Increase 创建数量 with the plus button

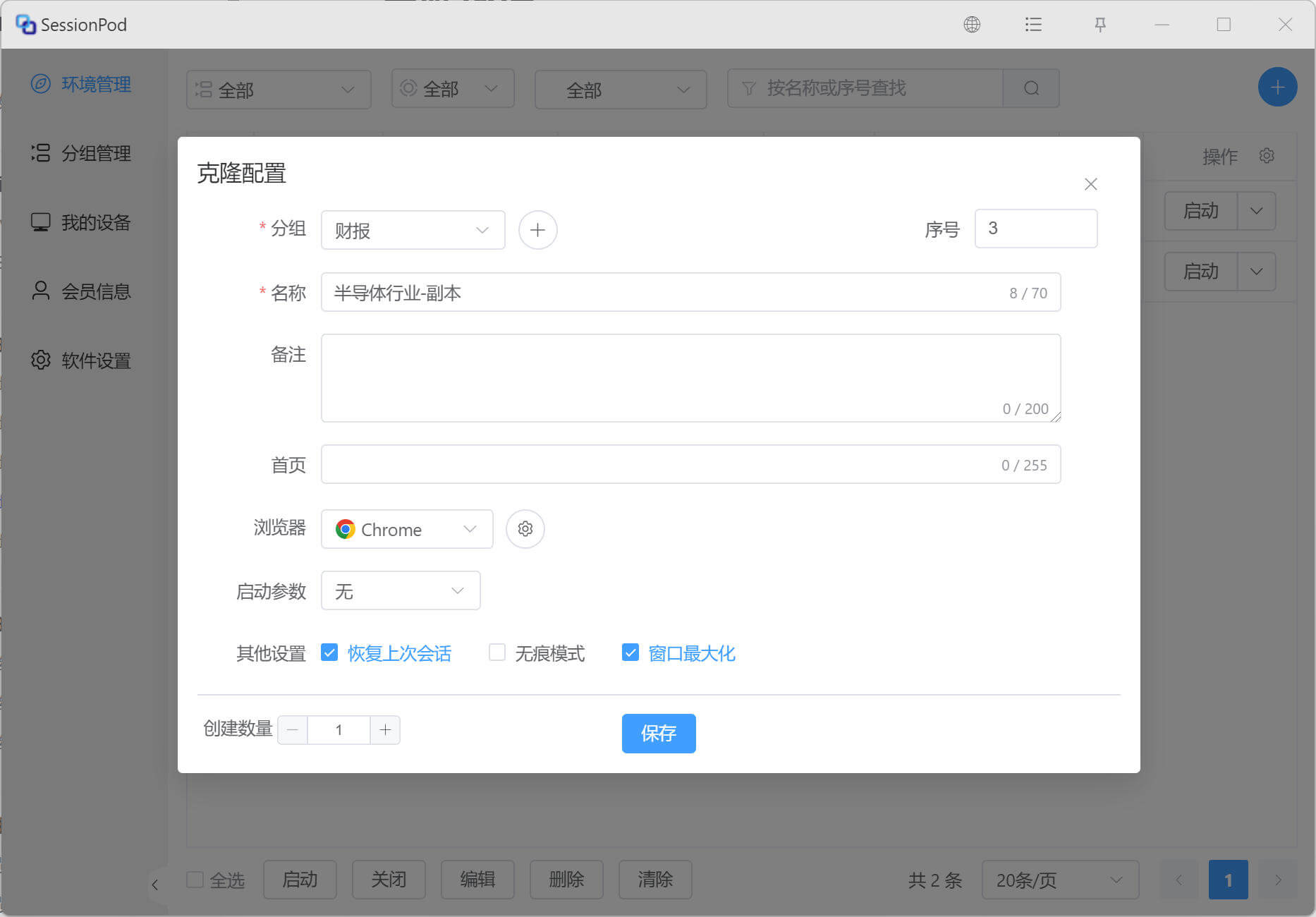click(385, 730)
